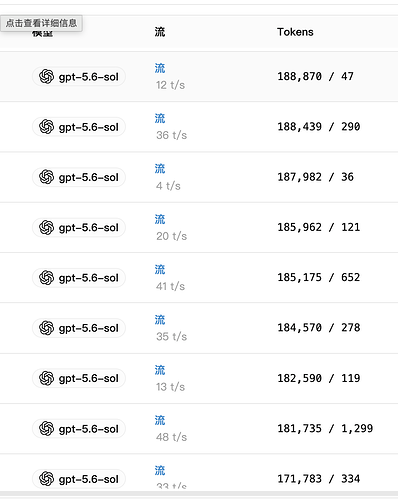The height and width of the screenshot is (500, 398).
Task: Click the 流 column header
Action: 160,32
